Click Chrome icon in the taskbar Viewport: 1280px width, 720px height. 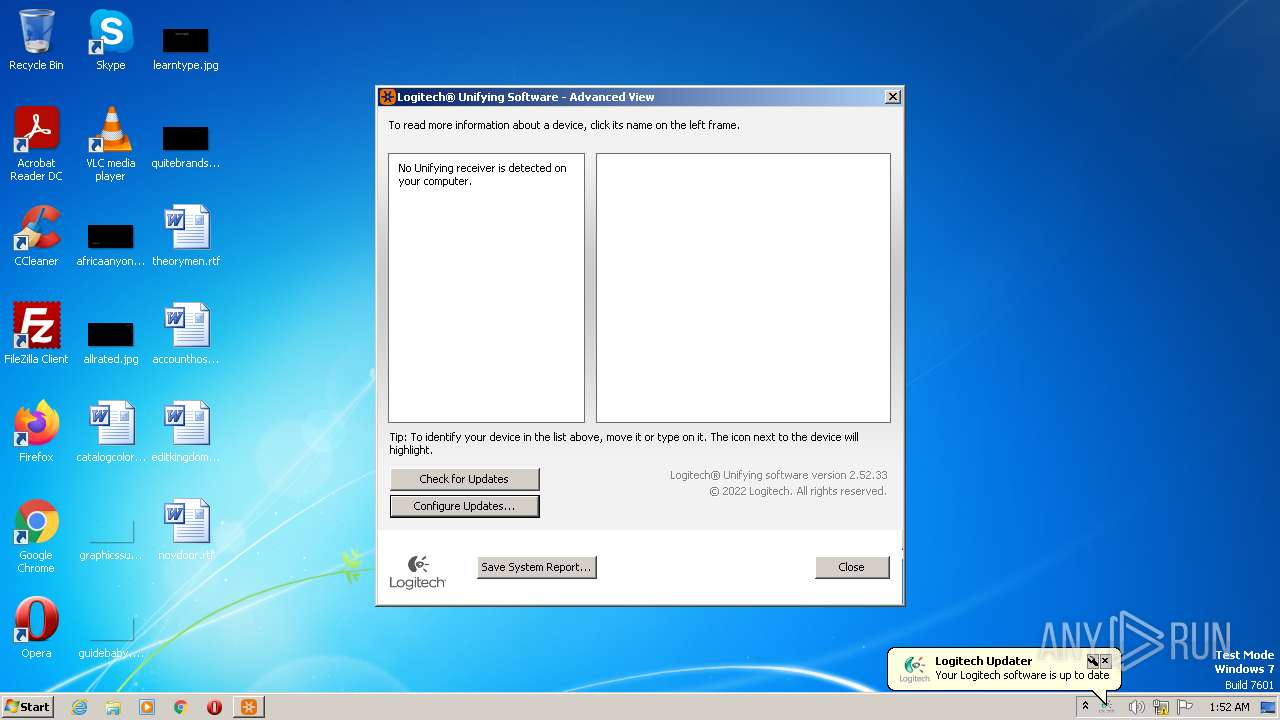click(x=181, y=707)
